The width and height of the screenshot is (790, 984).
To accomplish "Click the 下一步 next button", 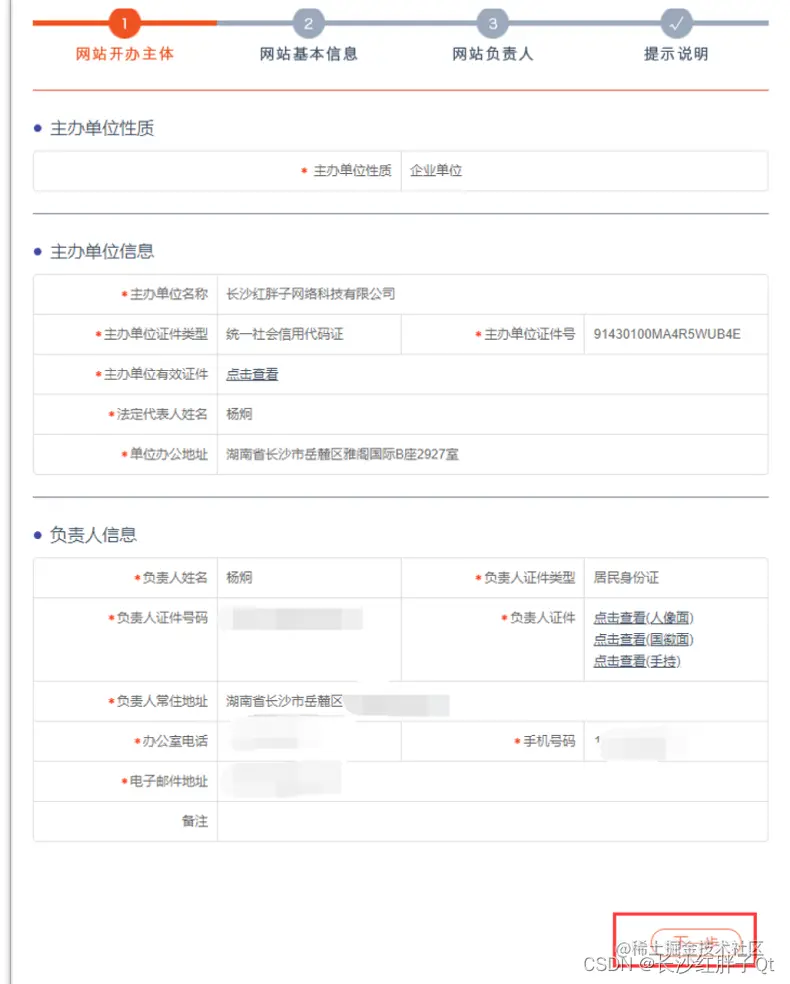I will tap(697, 943).
